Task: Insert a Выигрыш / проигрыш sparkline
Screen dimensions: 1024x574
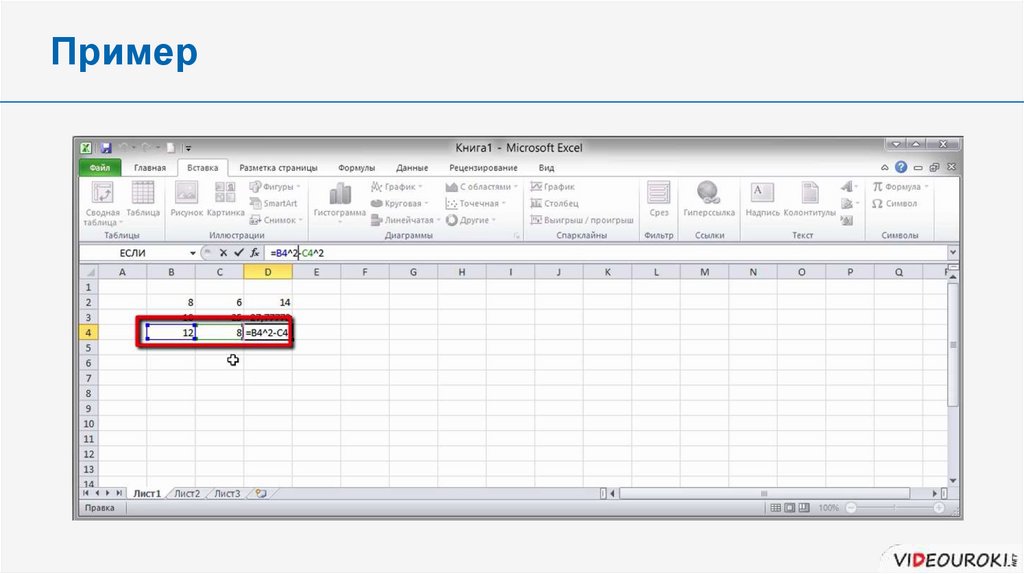Action: [582, 220]
